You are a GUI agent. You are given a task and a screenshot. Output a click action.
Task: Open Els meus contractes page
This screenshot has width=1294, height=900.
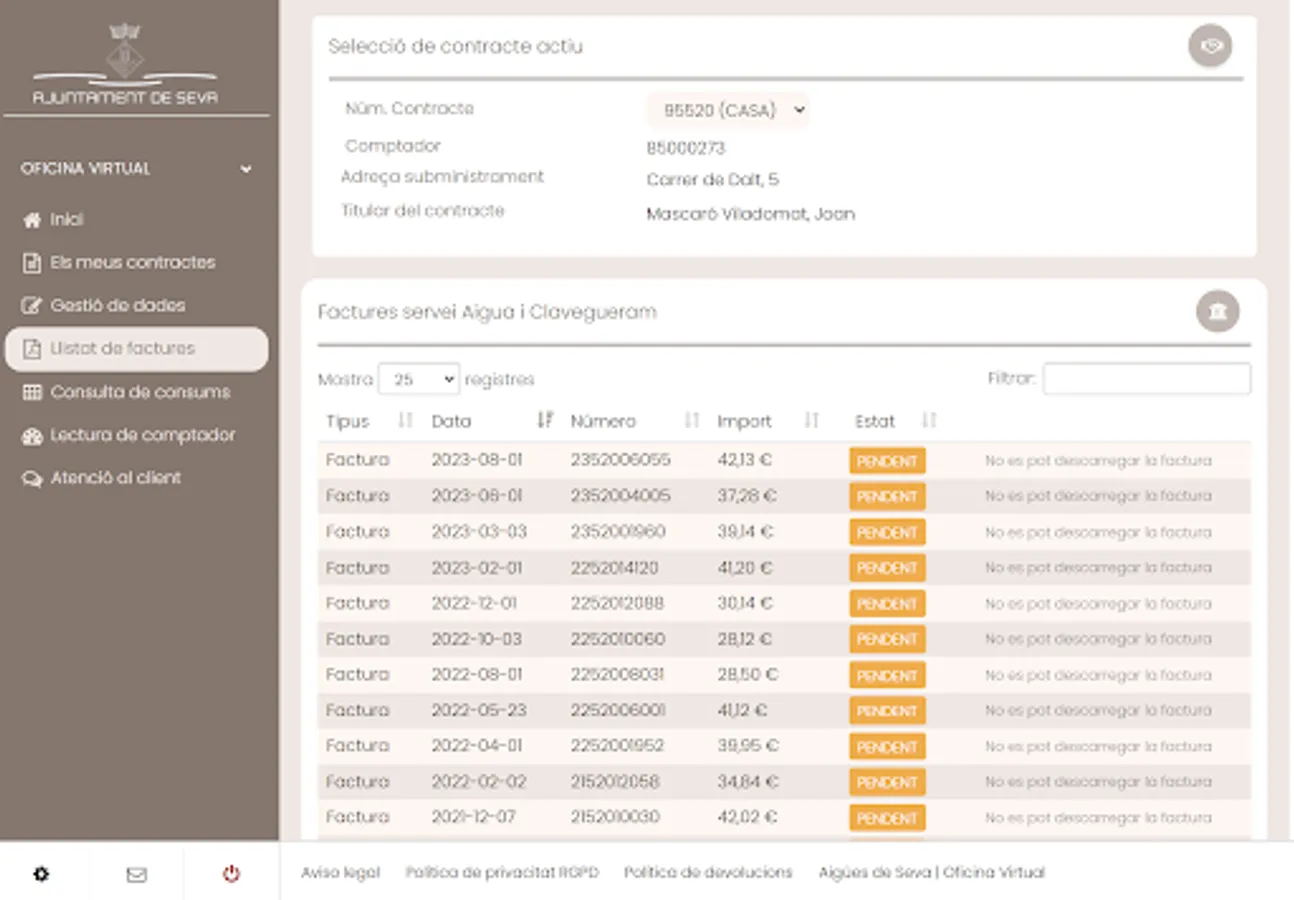click(x=132, y=263)
